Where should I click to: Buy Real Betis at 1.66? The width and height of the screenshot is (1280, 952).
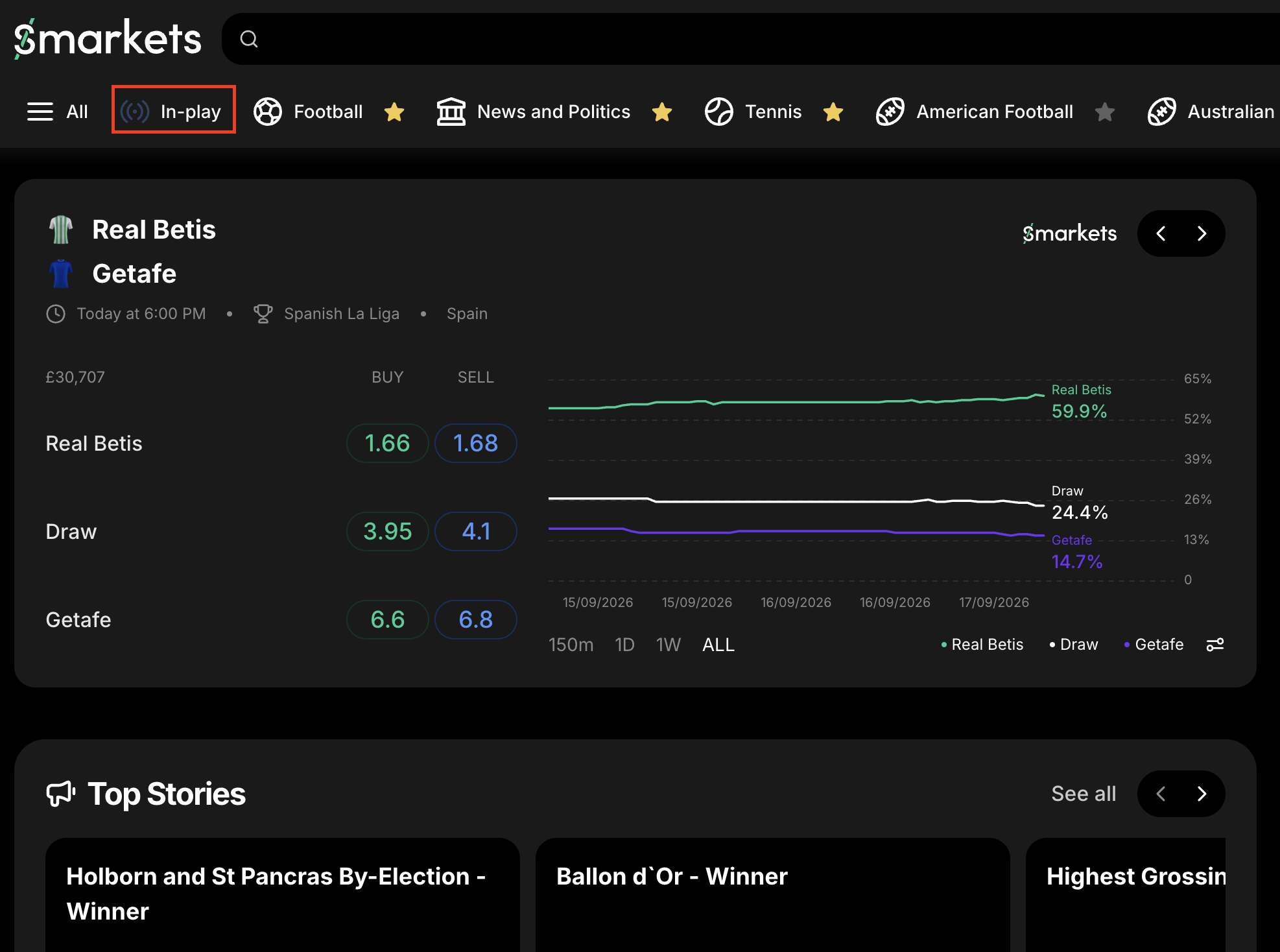click(x=388, y=444)
